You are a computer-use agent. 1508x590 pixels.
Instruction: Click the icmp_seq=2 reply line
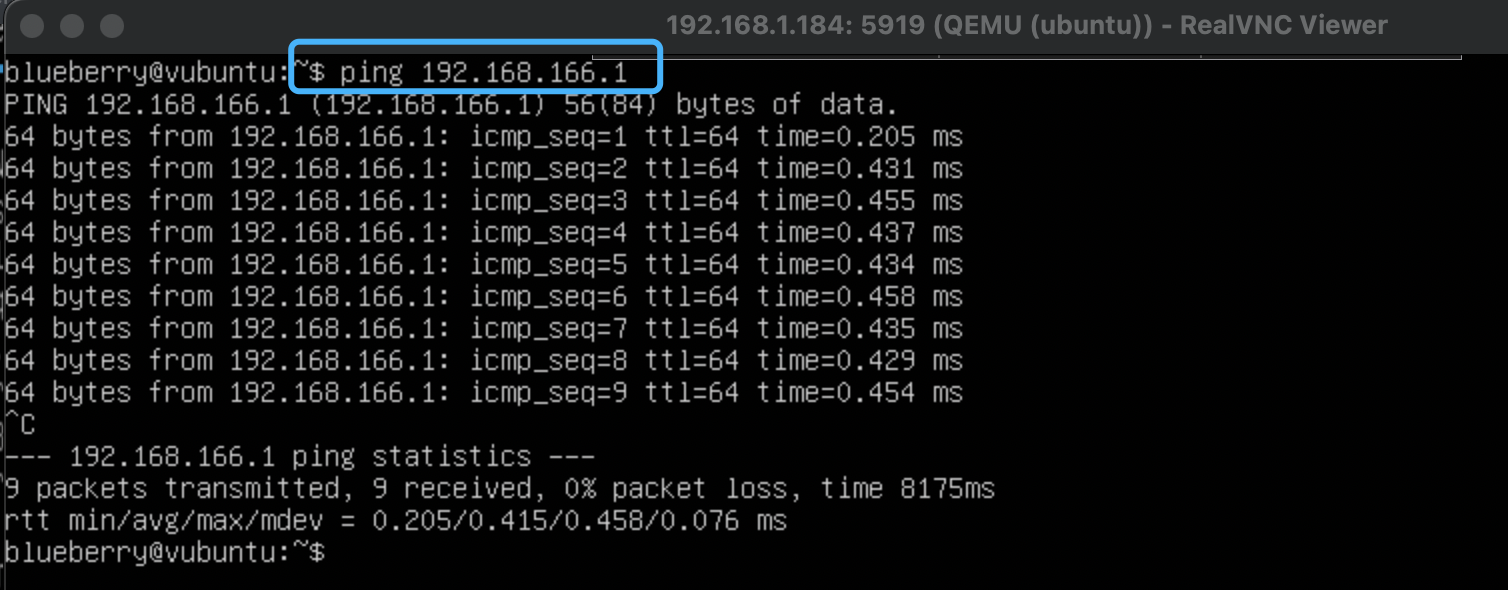pyautogui.click(x=483, y=169)
